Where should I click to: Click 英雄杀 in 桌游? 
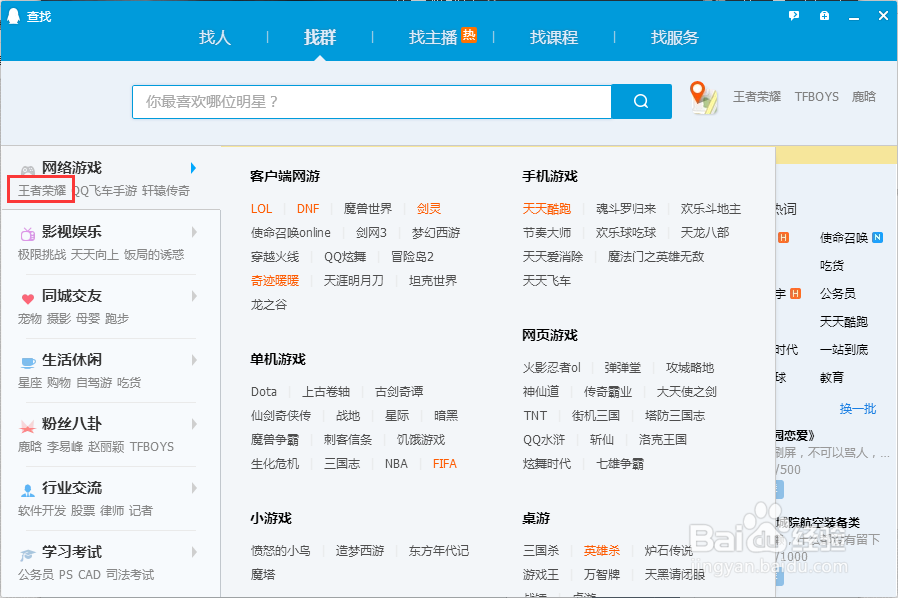coord(602,550)
